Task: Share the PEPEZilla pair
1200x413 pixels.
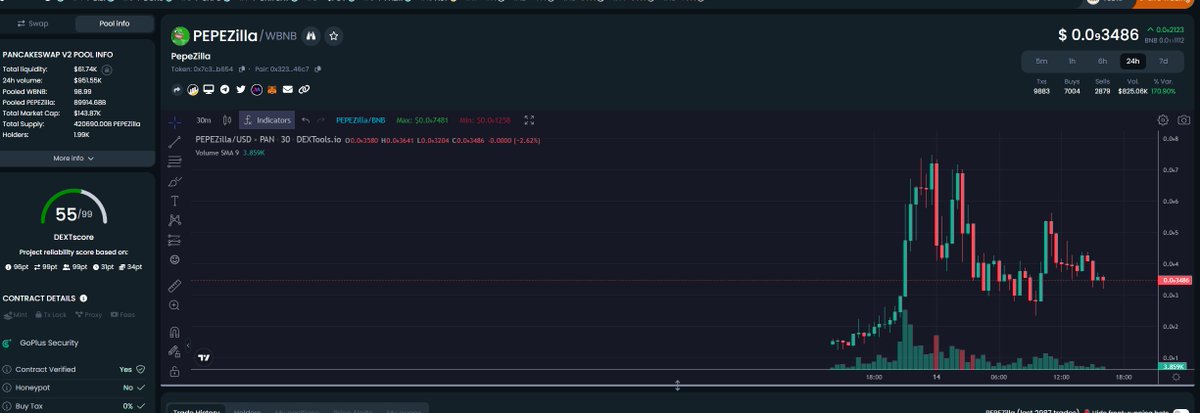Action: [177, 90]
